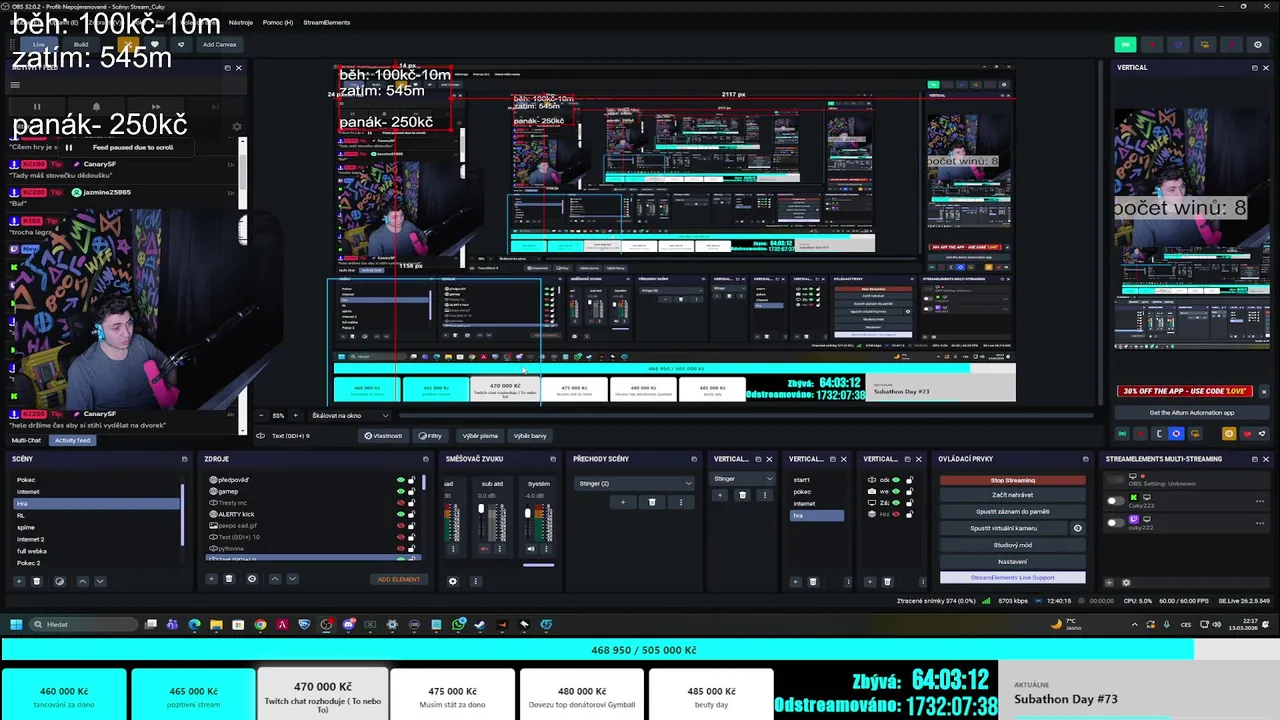The image size is (1280, 720).
Task: Click Spustit virtuální kameru button
Action: [1004, 528]
